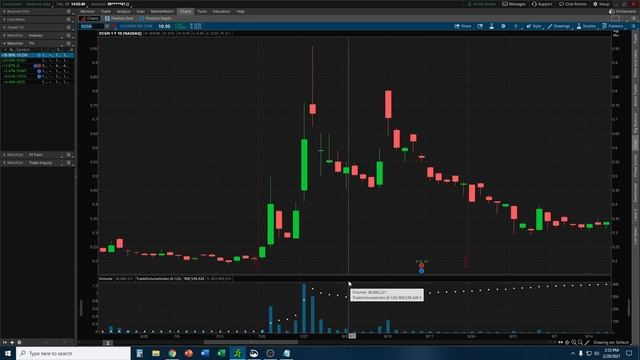Image resolution: width=640 pixels, height=360 pixels.
Task: Open the Style menu
Action: (x=534, y=26)
